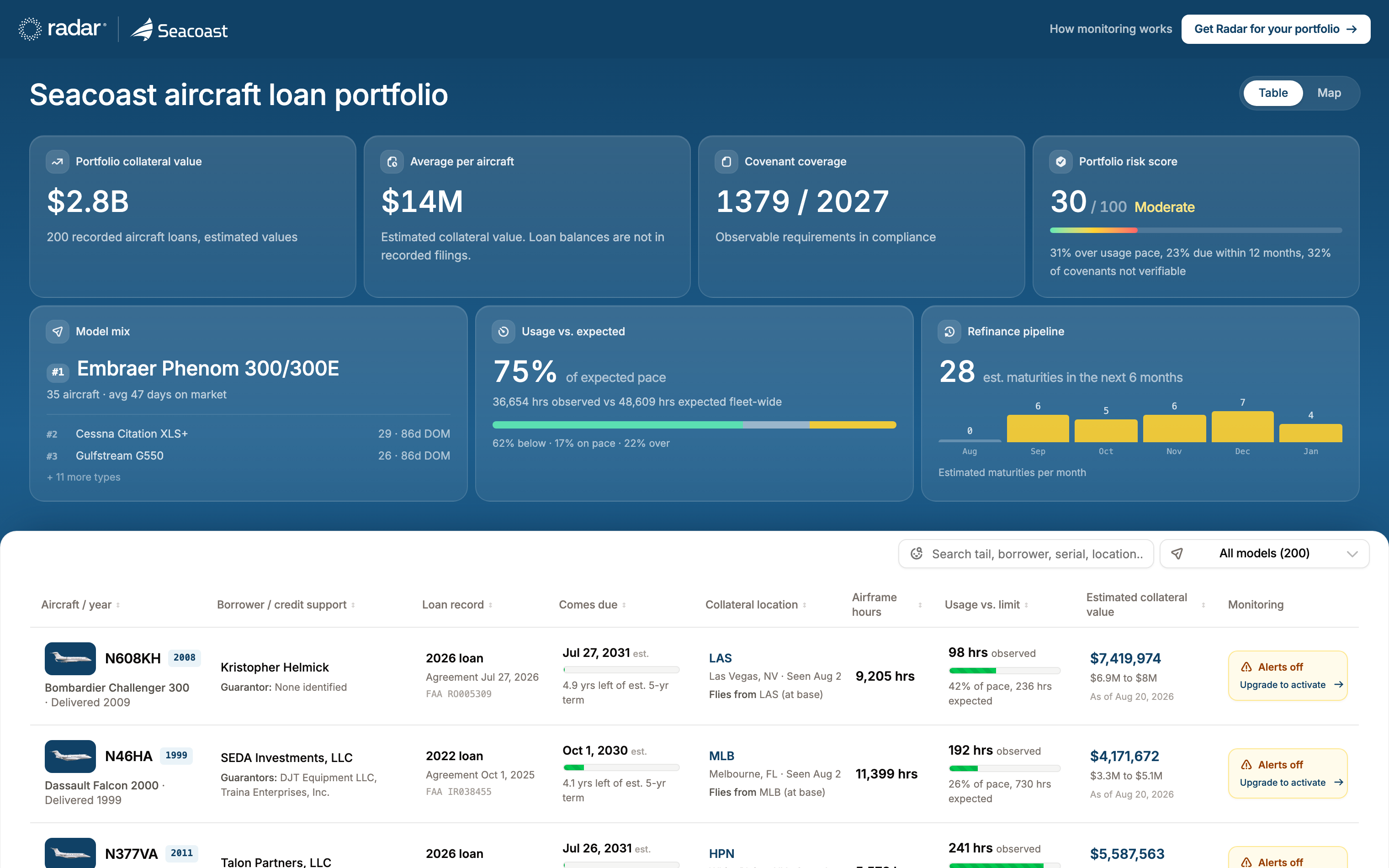Viewport: 1389px width, 868px height.
Task: Click the Nov maturities bar
Action: click(x=1174, y=428)
